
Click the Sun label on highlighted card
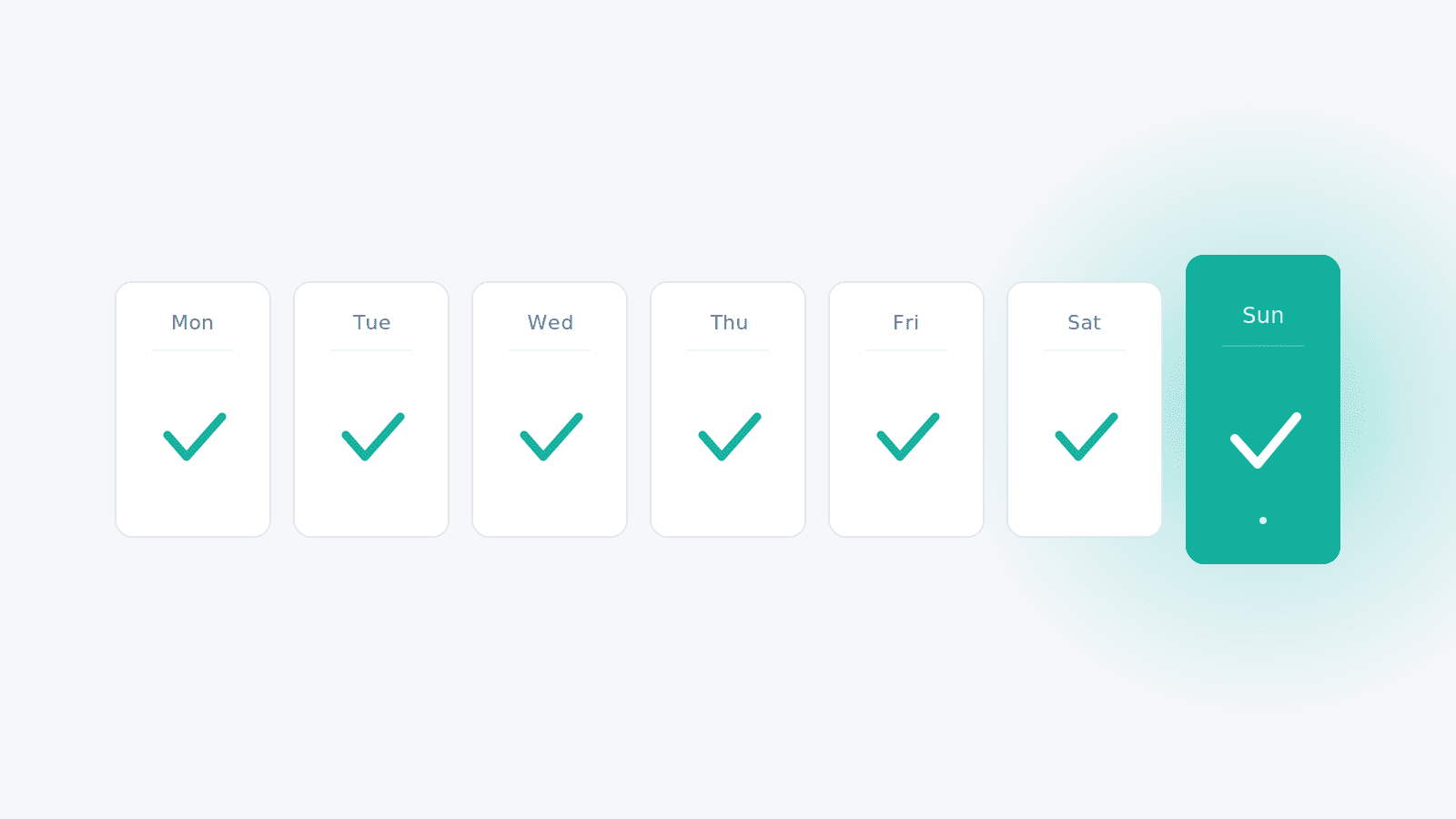pos(1263,315)
